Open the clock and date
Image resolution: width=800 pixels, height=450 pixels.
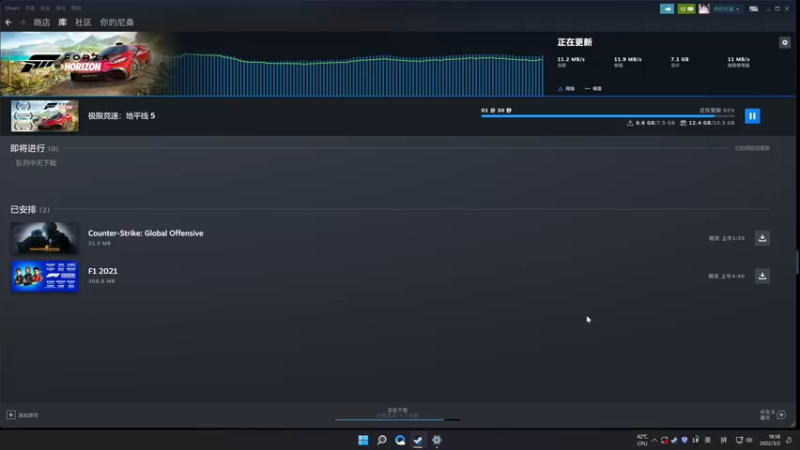tap(770, 440)
